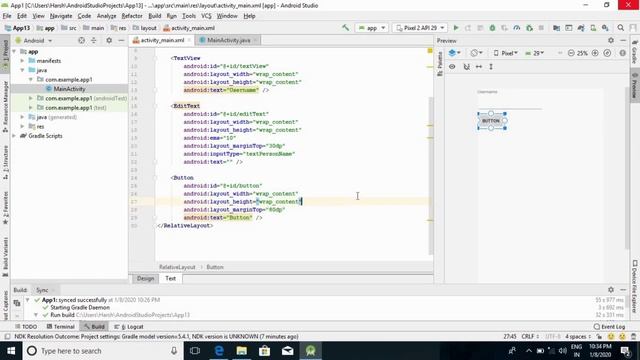Switch to the Design tab

click(145, 278)
